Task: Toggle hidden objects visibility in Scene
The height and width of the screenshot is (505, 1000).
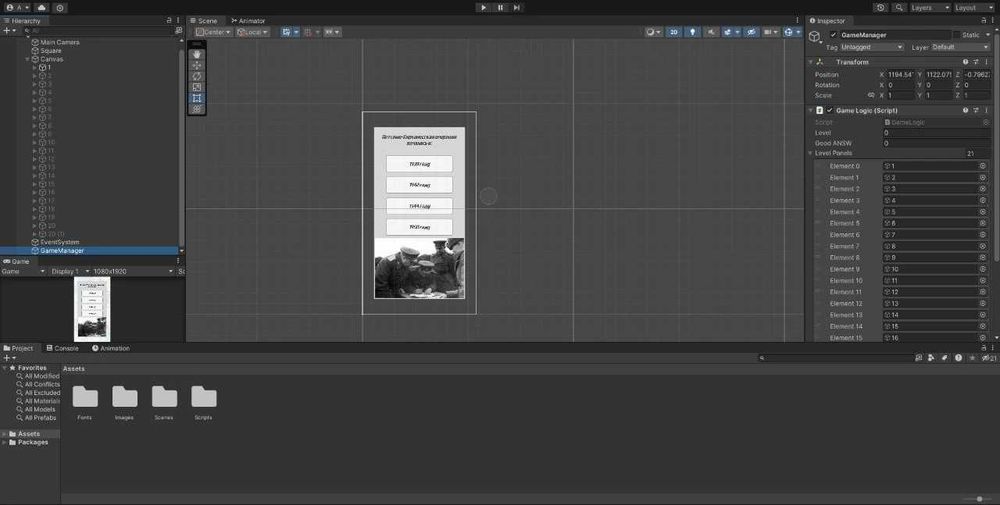Action: tap(751, 32)
